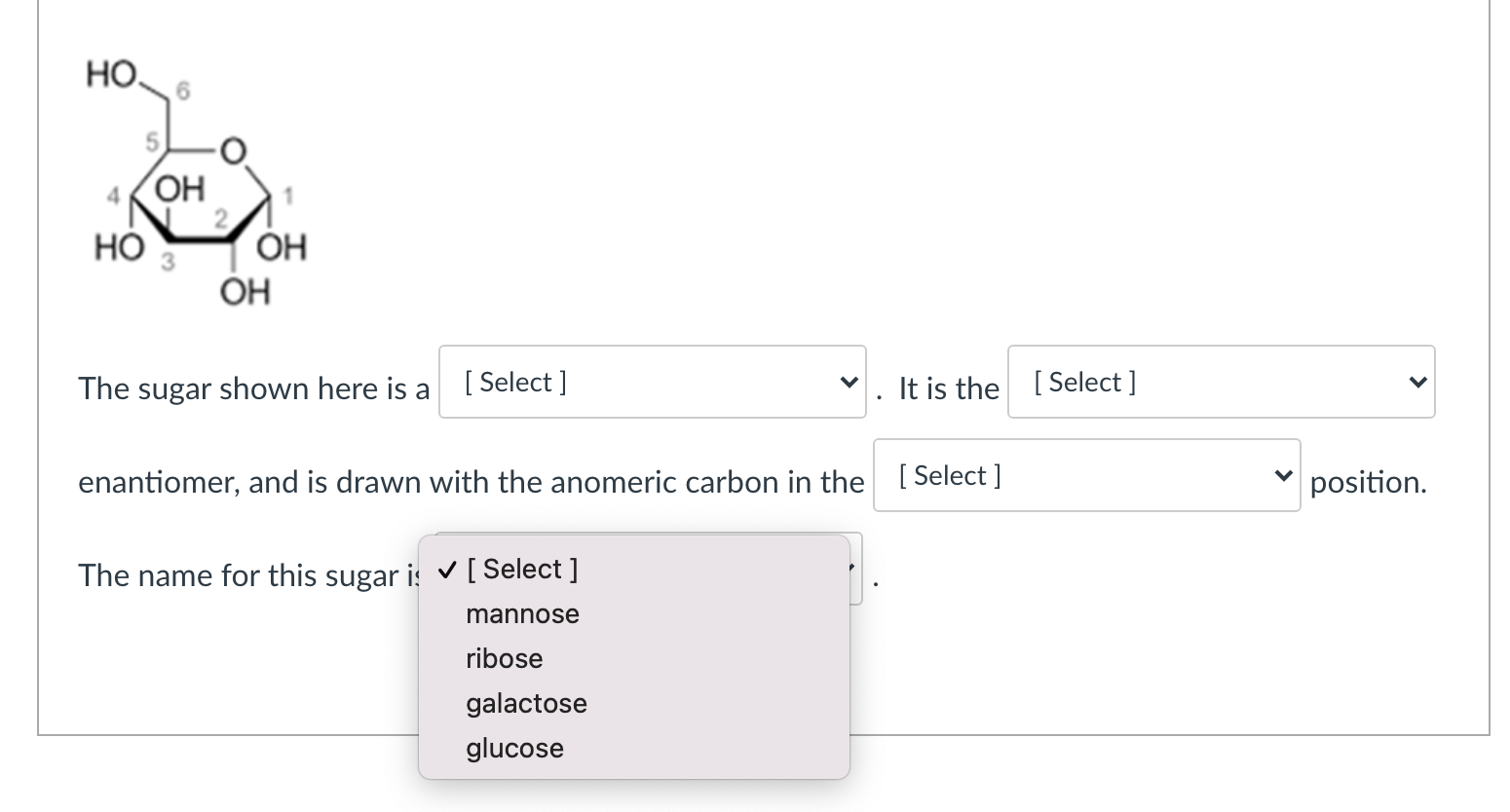Select "mannose" from the open list
This screenshot has height=812, width=1510.
pos(522,614)
